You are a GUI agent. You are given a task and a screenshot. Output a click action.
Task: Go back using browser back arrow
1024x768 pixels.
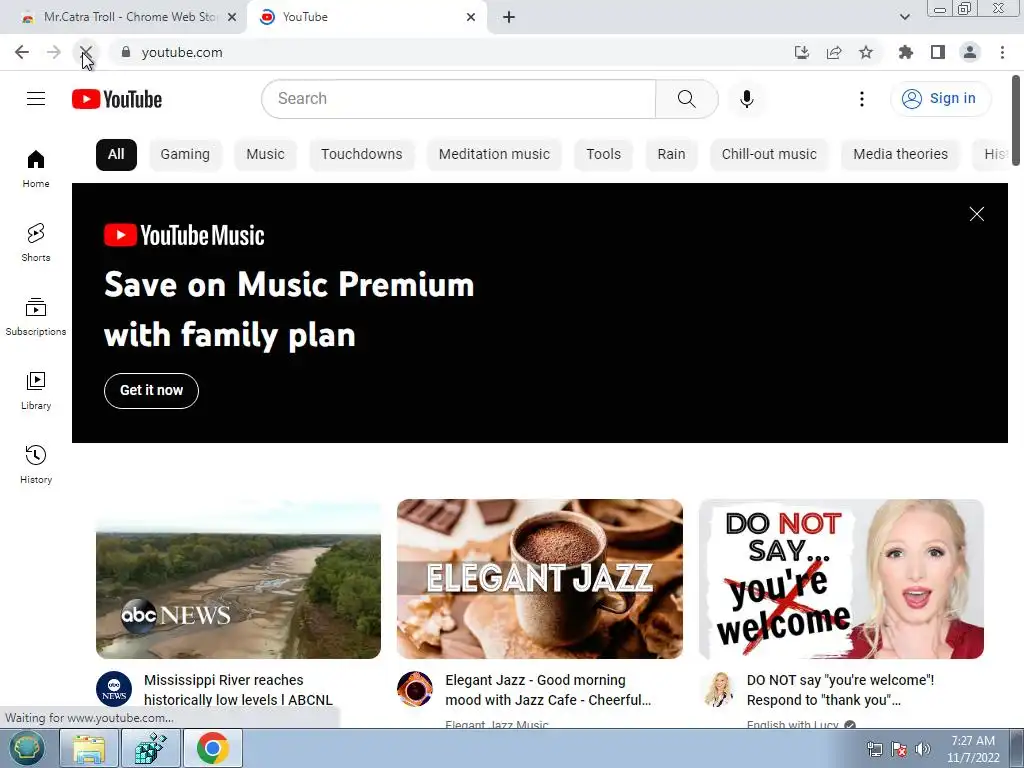22,52
